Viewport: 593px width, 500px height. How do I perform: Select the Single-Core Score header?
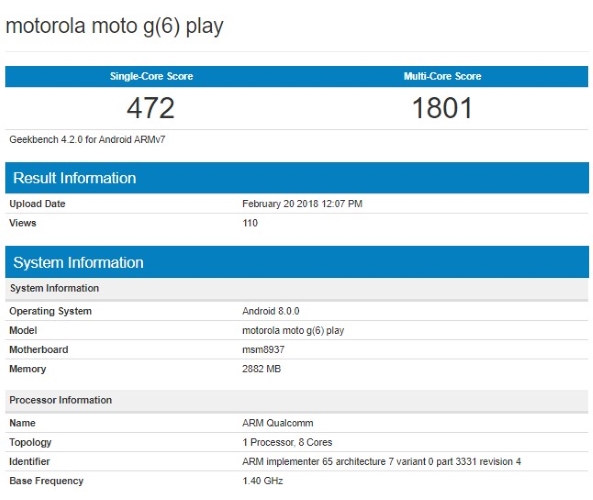click(151, 76)
